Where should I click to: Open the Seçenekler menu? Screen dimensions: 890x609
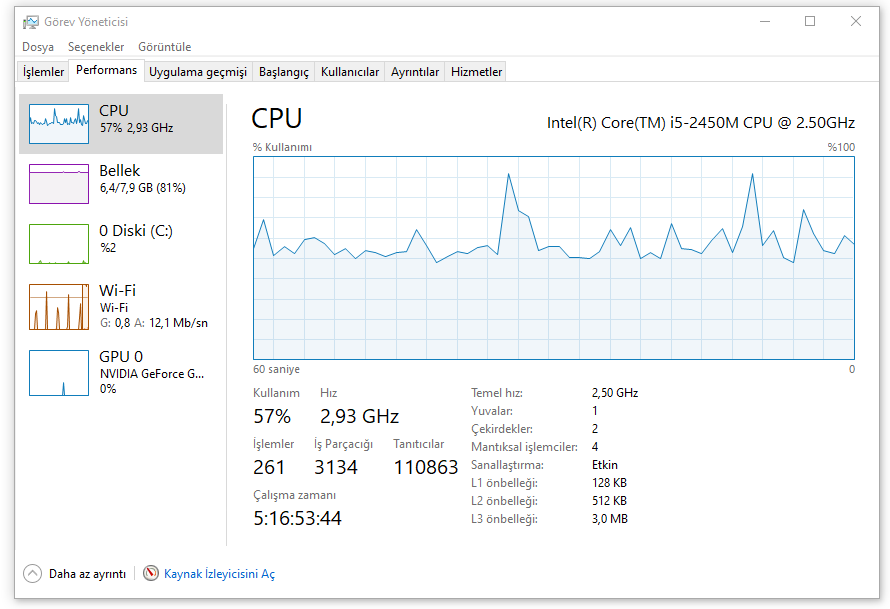pyautogui.click(x=96, y=47)
